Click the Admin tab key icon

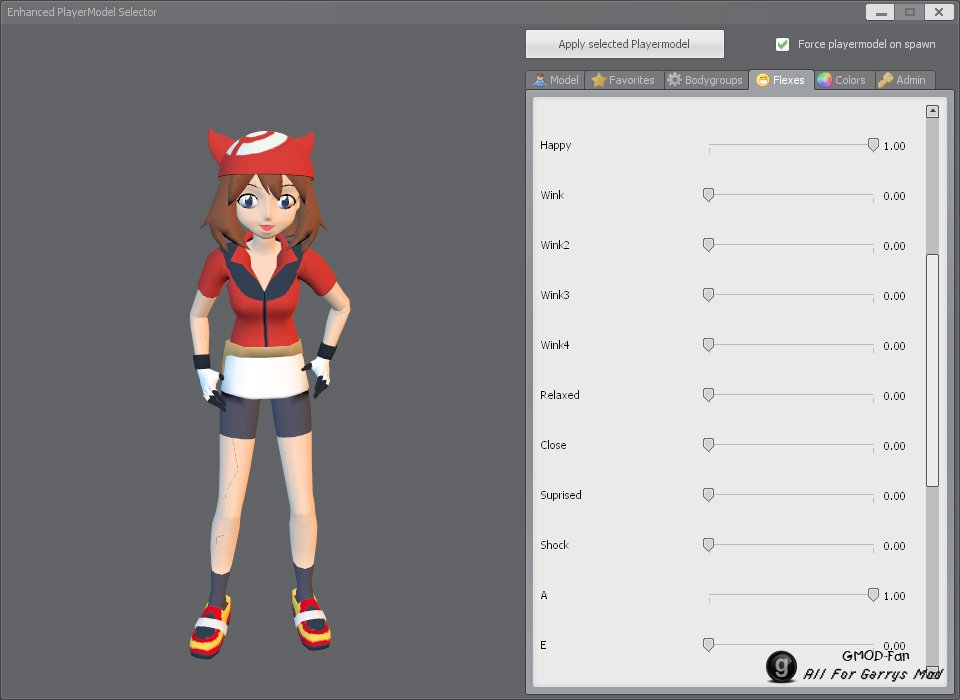click(x=885, y=80)
